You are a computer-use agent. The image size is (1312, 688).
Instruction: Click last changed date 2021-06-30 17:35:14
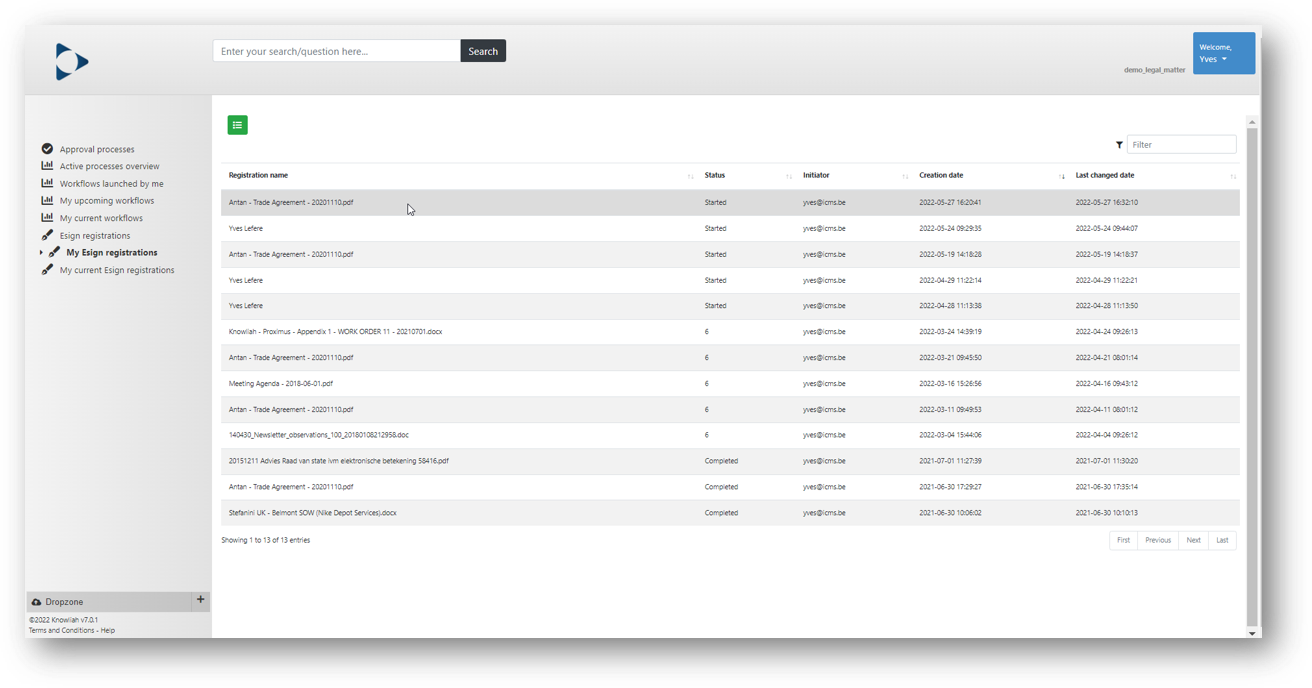pos(1106,487)
